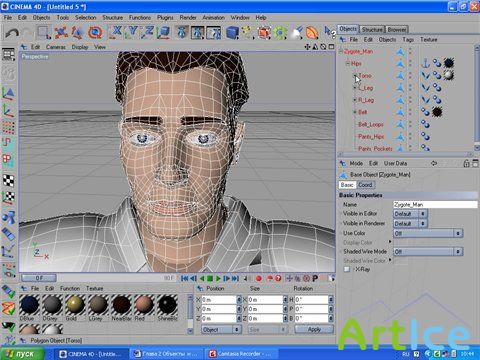Click the viewport move camera icon
This screenshot has width=480, height=360.
pyautogui.click(x=307, y=47)
